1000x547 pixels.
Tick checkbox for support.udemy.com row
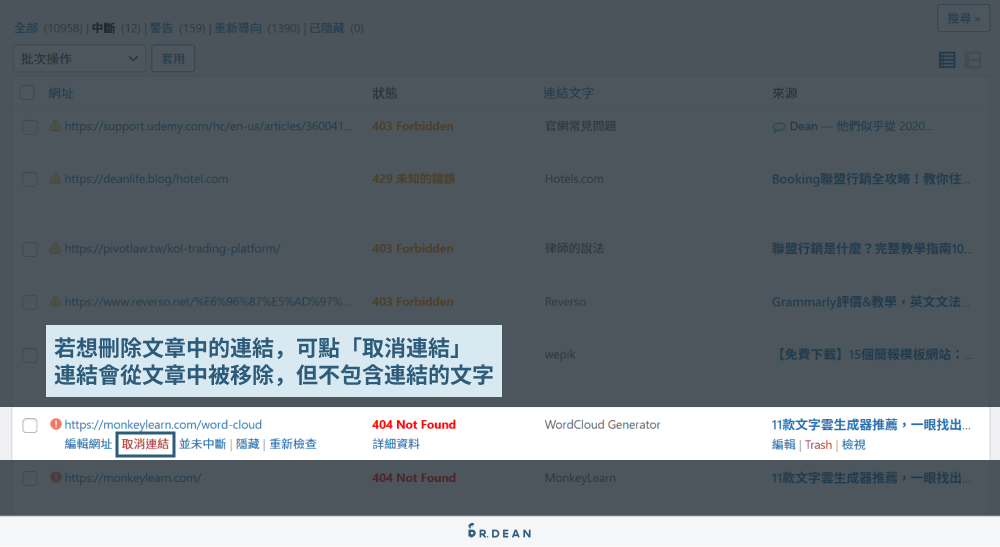tap(30, 127)
